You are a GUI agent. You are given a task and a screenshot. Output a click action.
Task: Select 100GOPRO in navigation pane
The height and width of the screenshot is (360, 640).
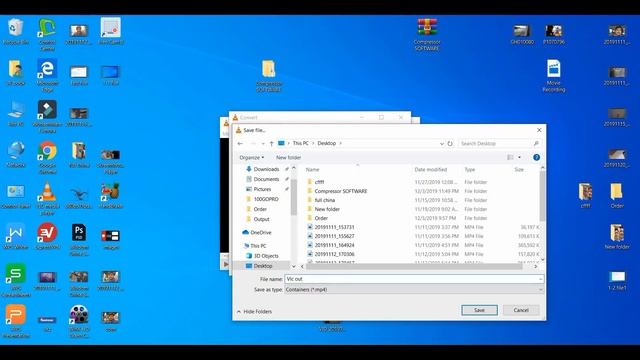(266, 199)
